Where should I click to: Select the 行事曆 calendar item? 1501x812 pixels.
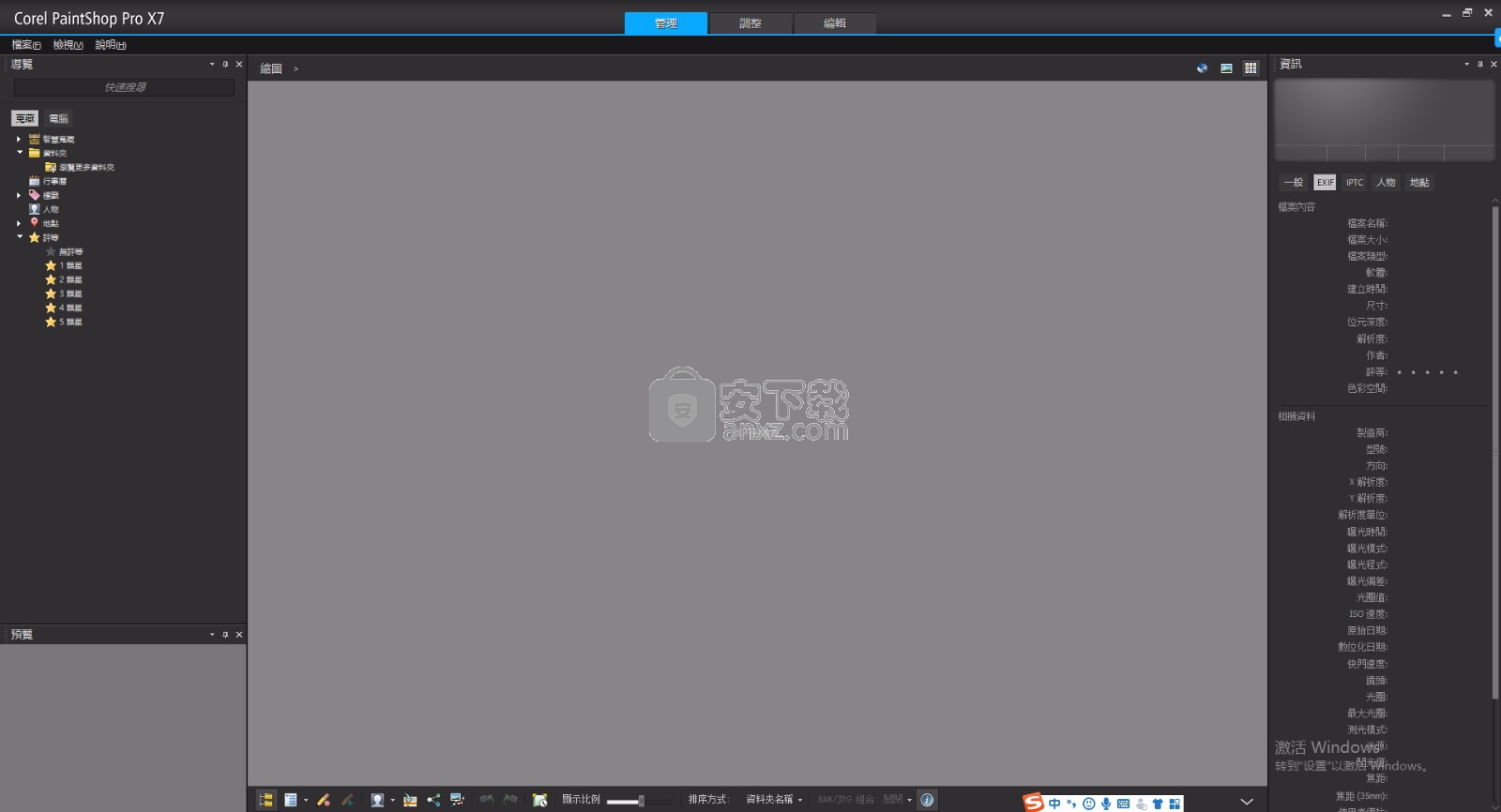[54, 182]
